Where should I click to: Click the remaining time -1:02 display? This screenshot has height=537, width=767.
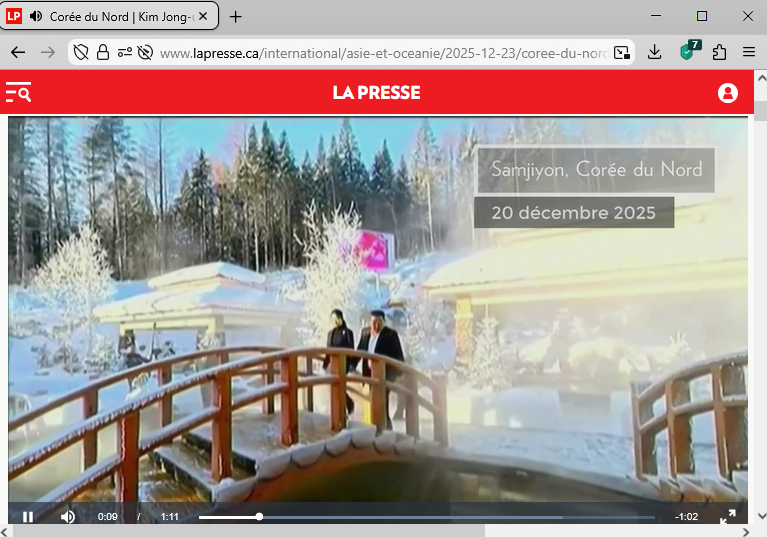coord(686,516)
